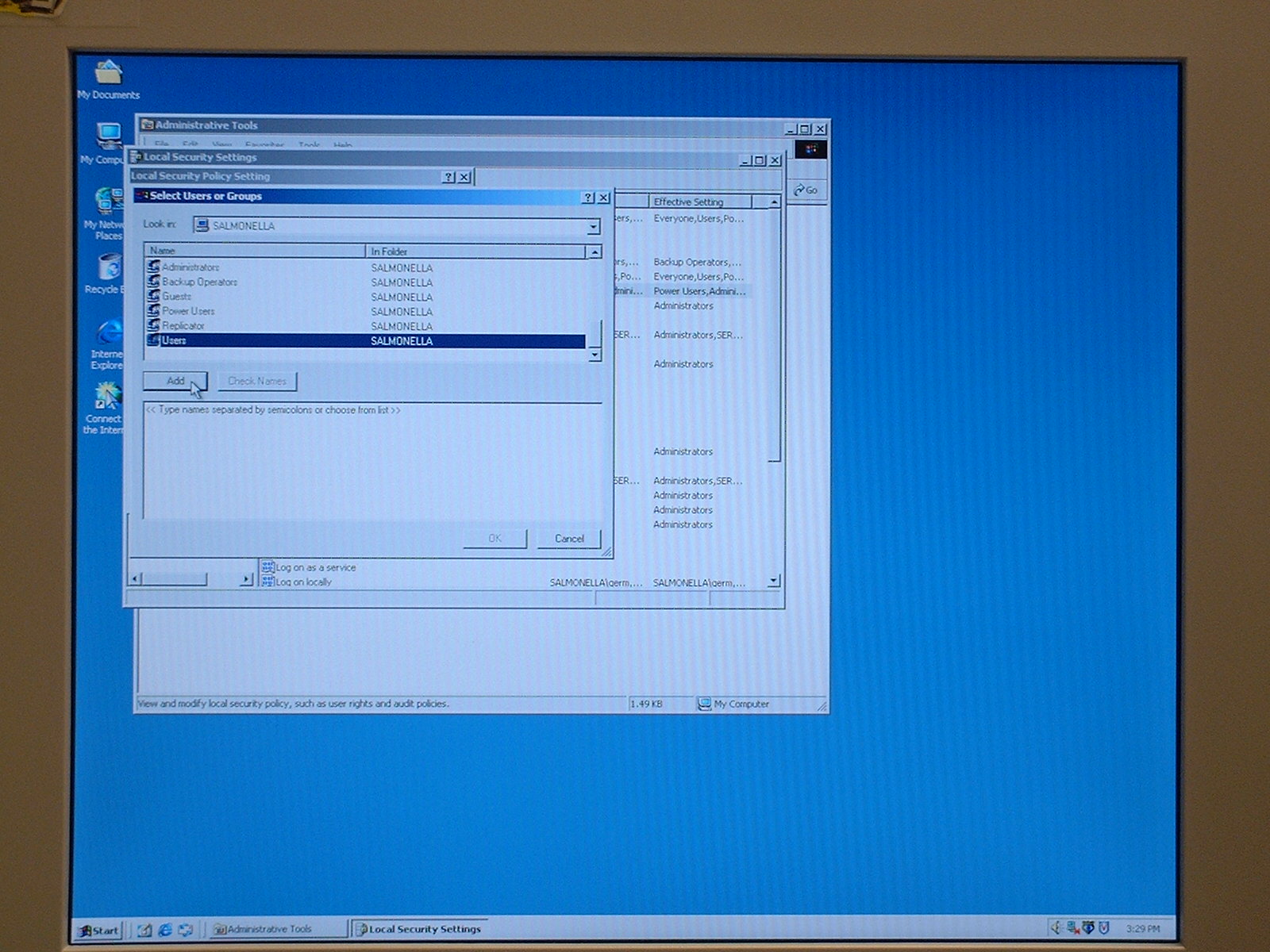The width and height of the screenshot is (1270, 952).
Task: Click the volume speaker tray icon
Action: tap(1056, 927)
